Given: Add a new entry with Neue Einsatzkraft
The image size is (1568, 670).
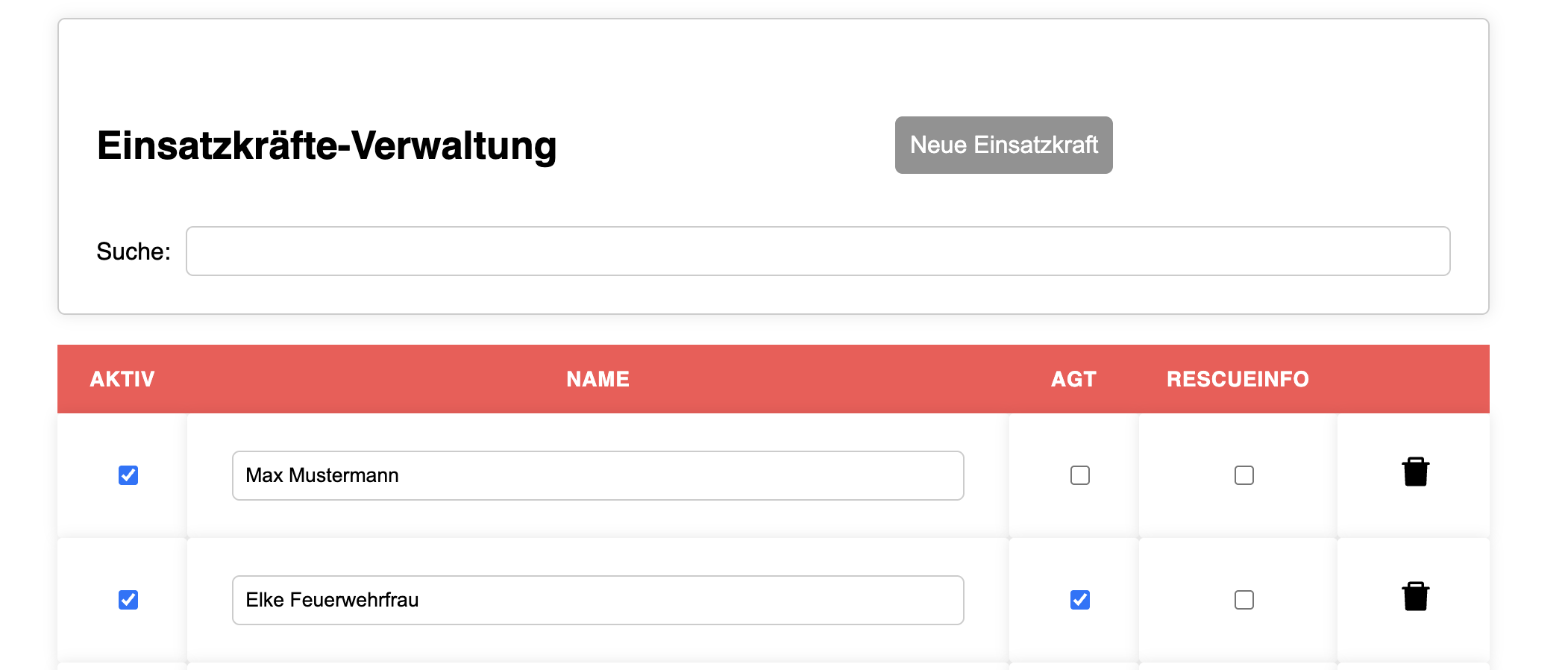Looking at the screenshot, I should 1003,145.
